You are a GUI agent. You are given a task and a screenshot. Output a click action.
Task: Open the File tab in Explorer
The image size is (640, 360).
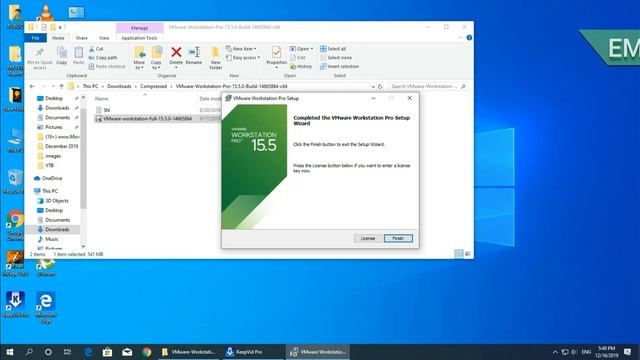[36, 38]
